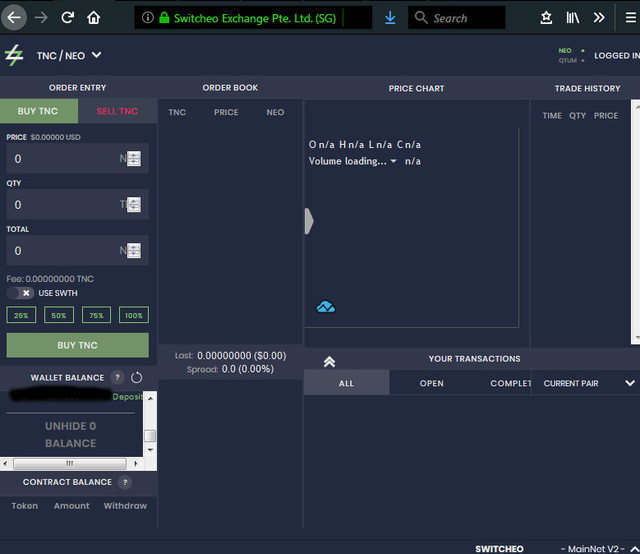Reload the page with refresh icon
The width and height of the screenshot is (640, 554).
(67, 17)
